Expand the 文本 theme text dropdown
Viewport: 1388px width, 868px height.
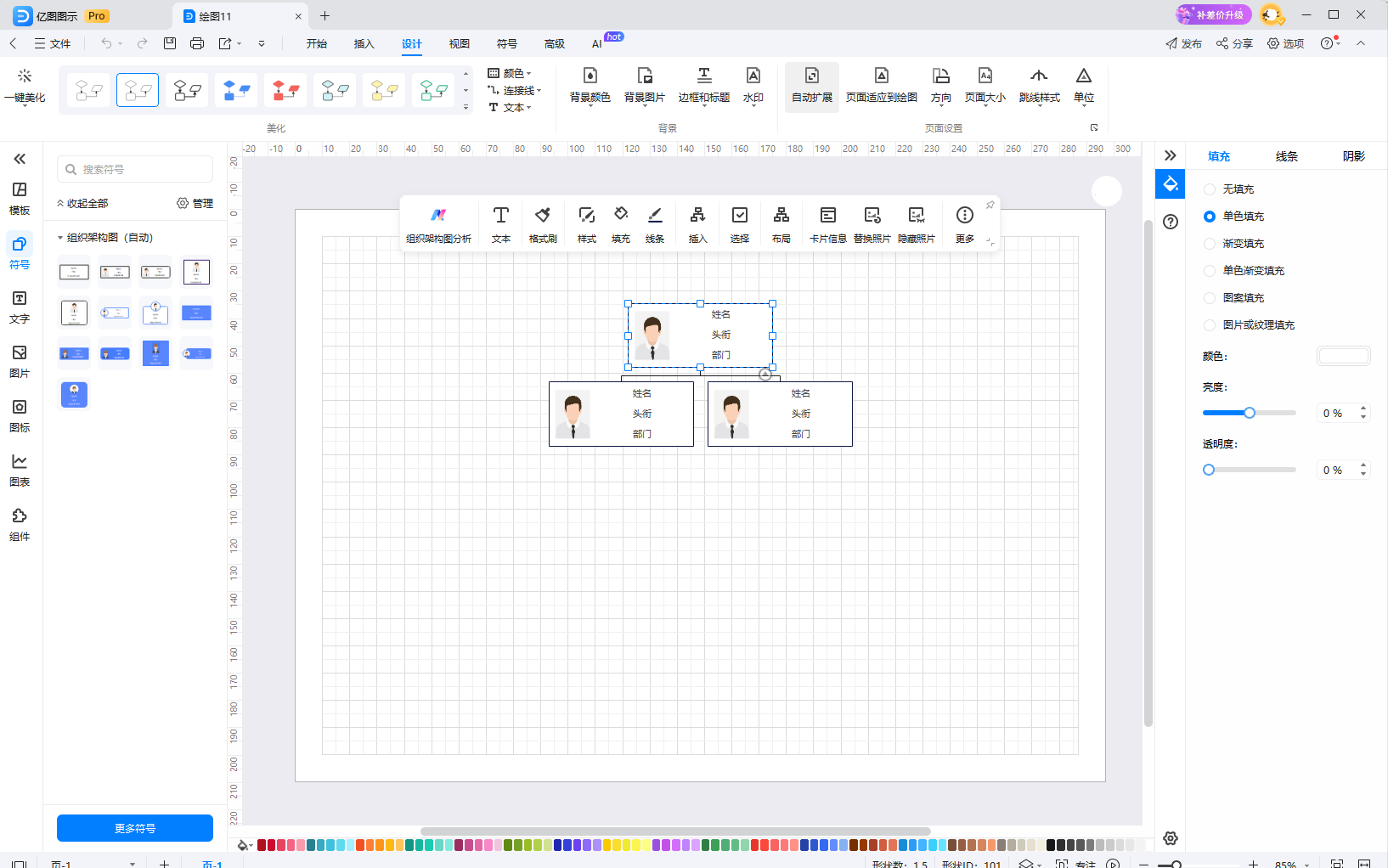[510, 108]
